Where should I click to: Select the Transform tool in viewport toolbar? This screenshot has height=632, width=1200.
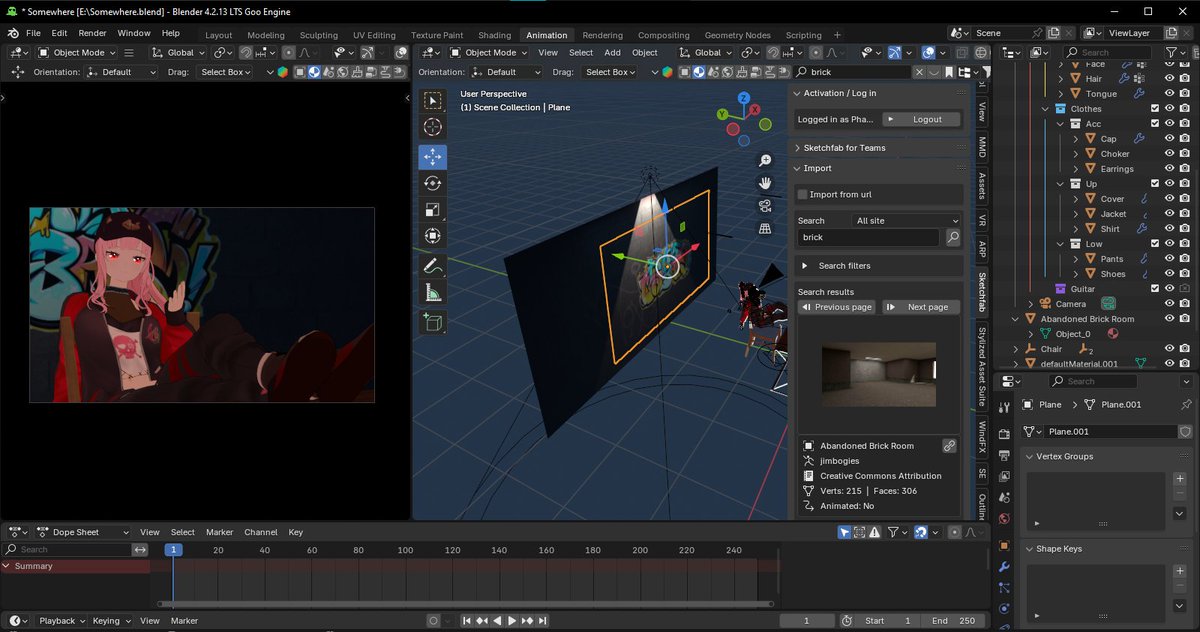click(433, 236)
